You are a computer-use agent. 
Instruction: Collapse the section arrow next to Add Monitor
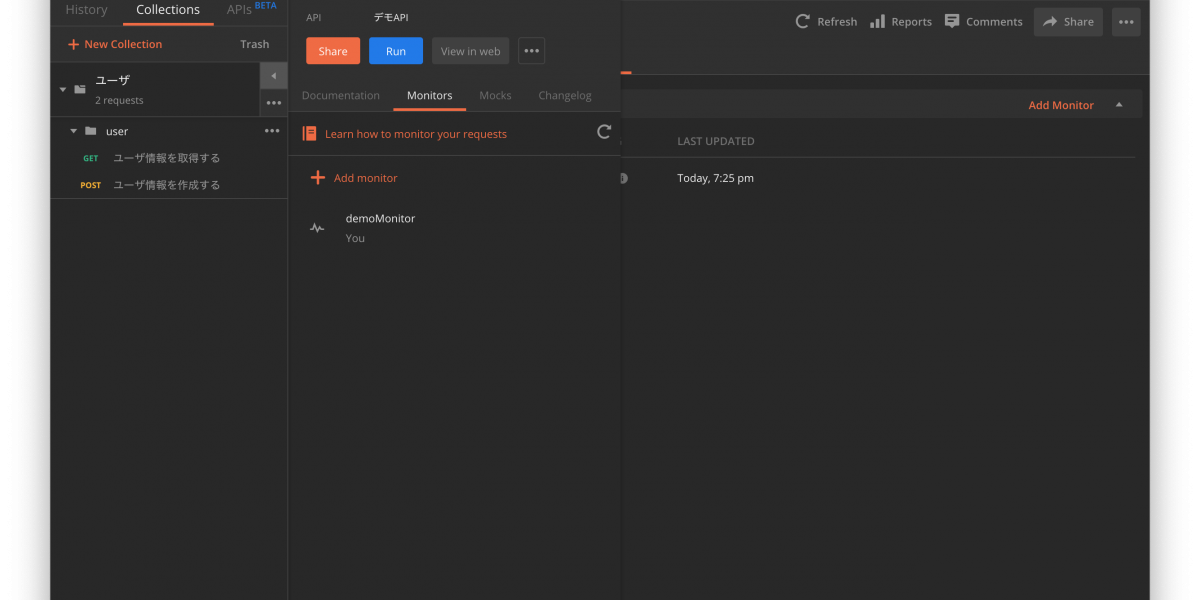(x=1119, y=105)
